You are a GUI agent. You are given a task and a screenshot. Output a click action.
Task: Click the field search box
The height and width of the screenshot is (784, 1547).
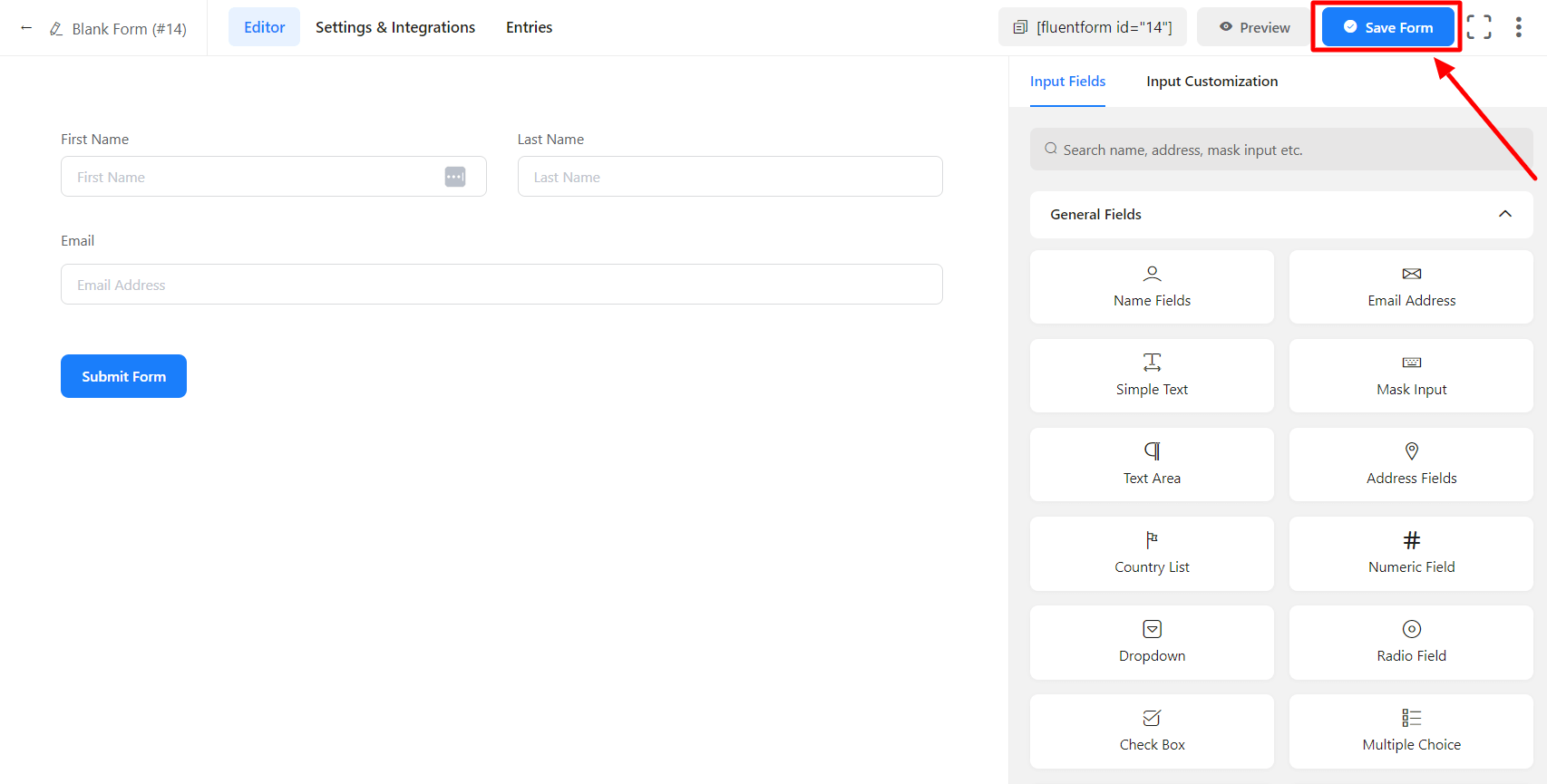(1280, 150)
